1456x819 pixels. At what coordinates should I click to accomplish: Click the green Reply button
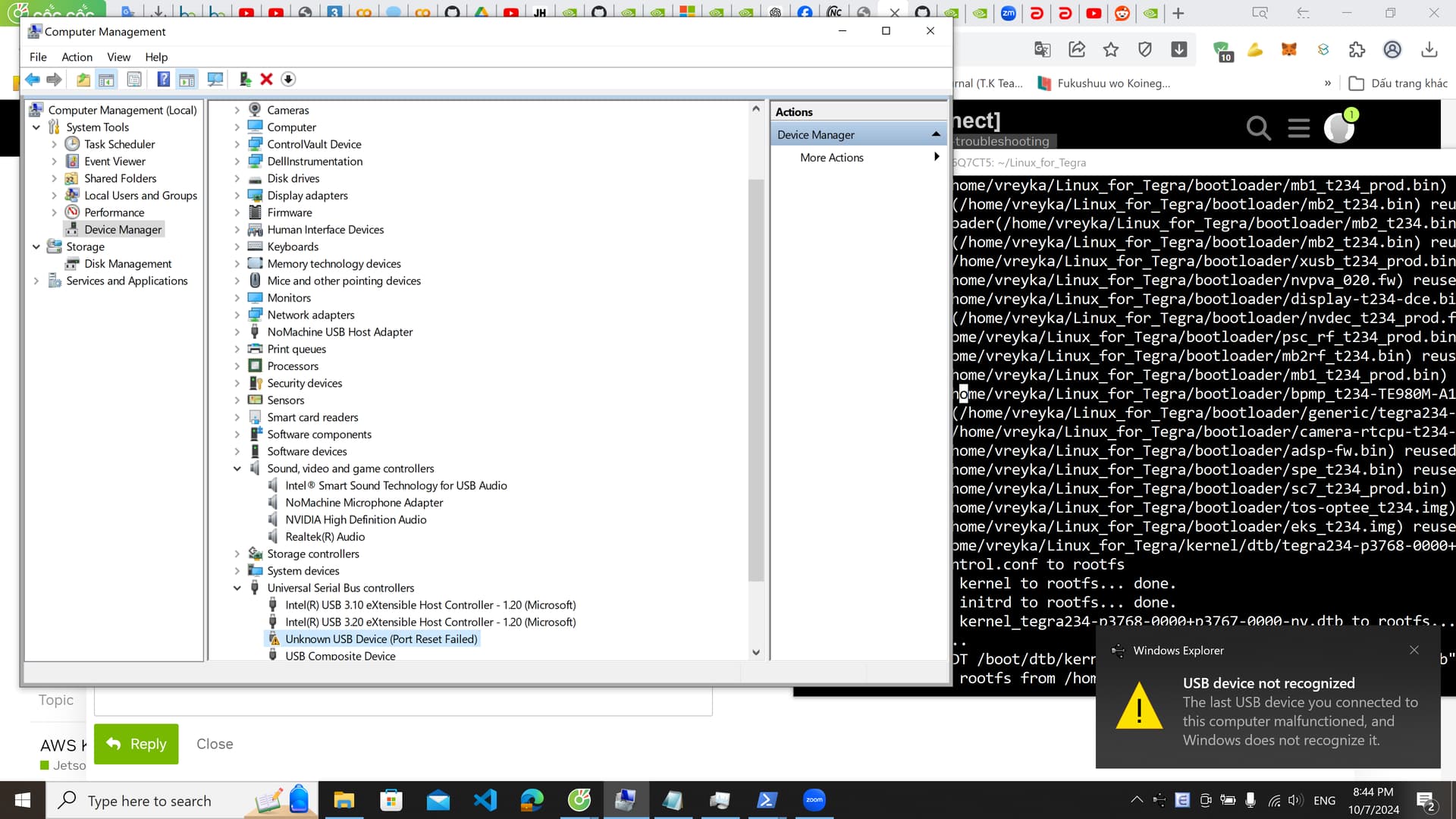coord(136,744)
